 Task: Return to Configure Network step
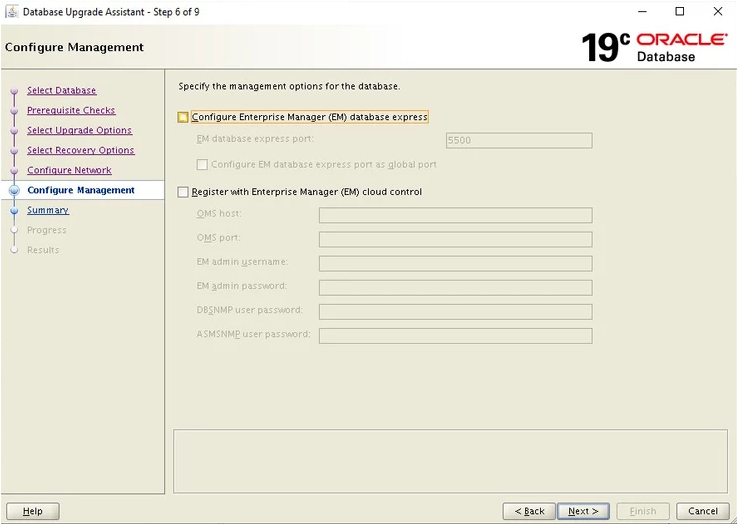[69, 170]
